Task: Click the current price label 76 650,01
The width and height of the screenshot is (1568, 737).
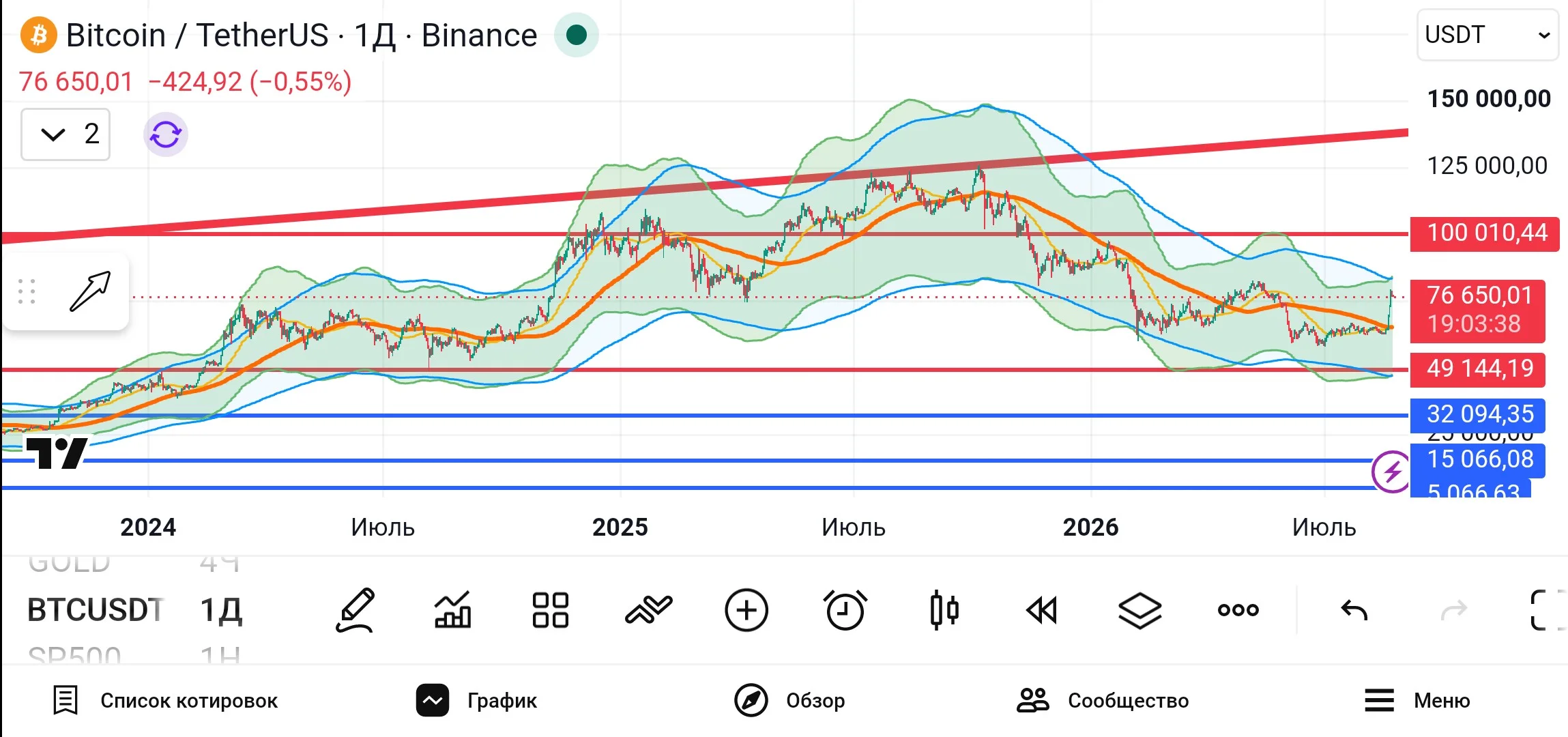Action: tap(1478, 310)
